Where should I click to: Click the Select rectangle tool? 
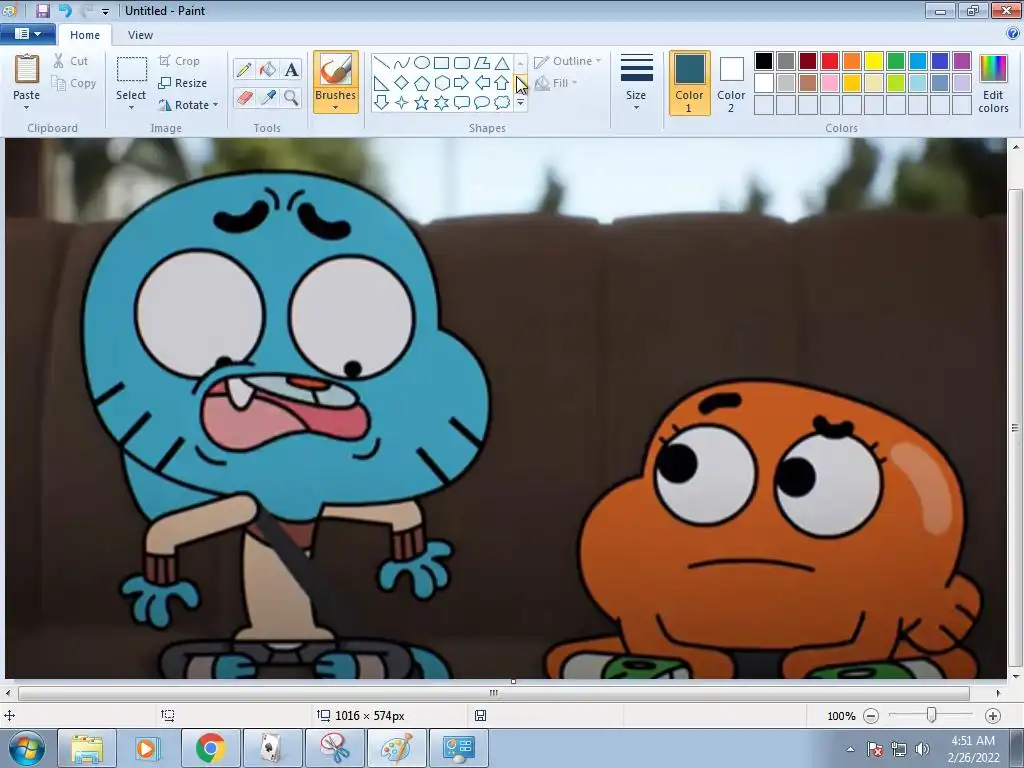coord(132,71)
